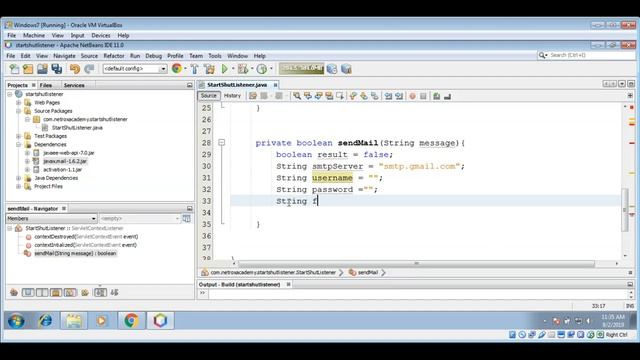Image resolution: width=640 pixels, height=360 pixels.
Task: Expand the Test Packages node
Action: 18,136
